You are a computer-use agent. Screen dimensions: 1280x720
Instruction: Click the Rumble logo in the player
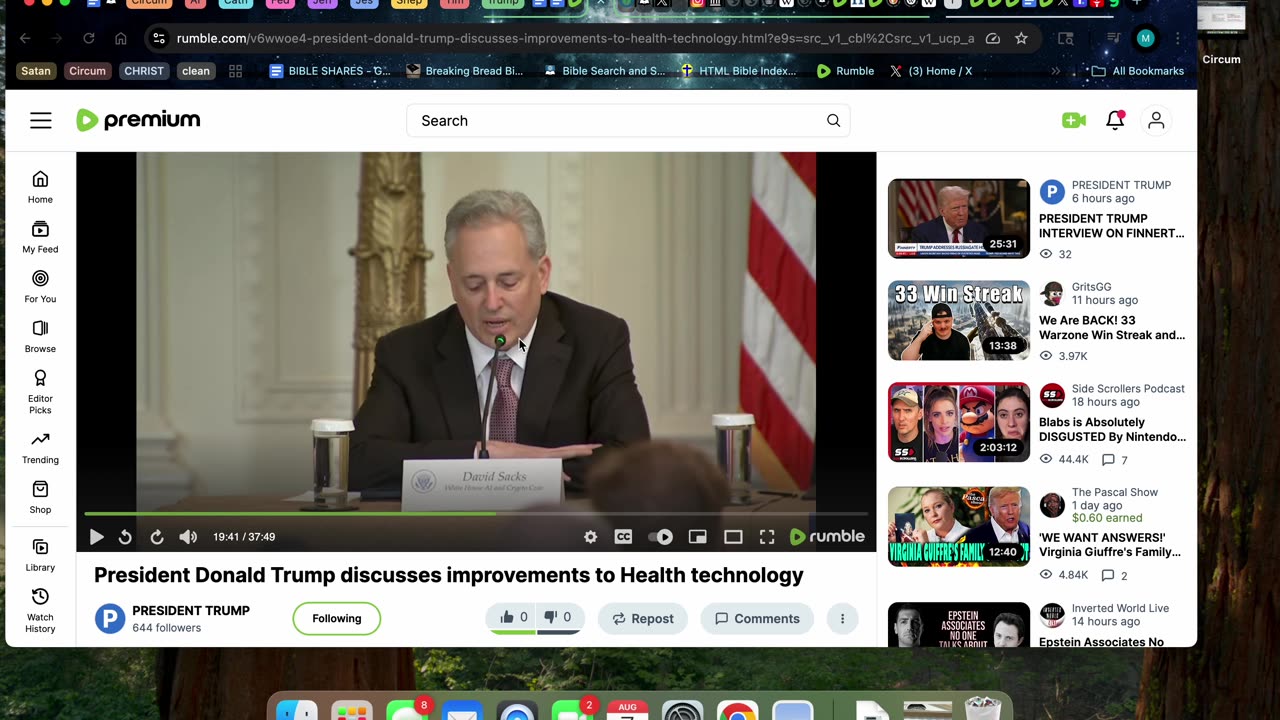coord(827,537)
